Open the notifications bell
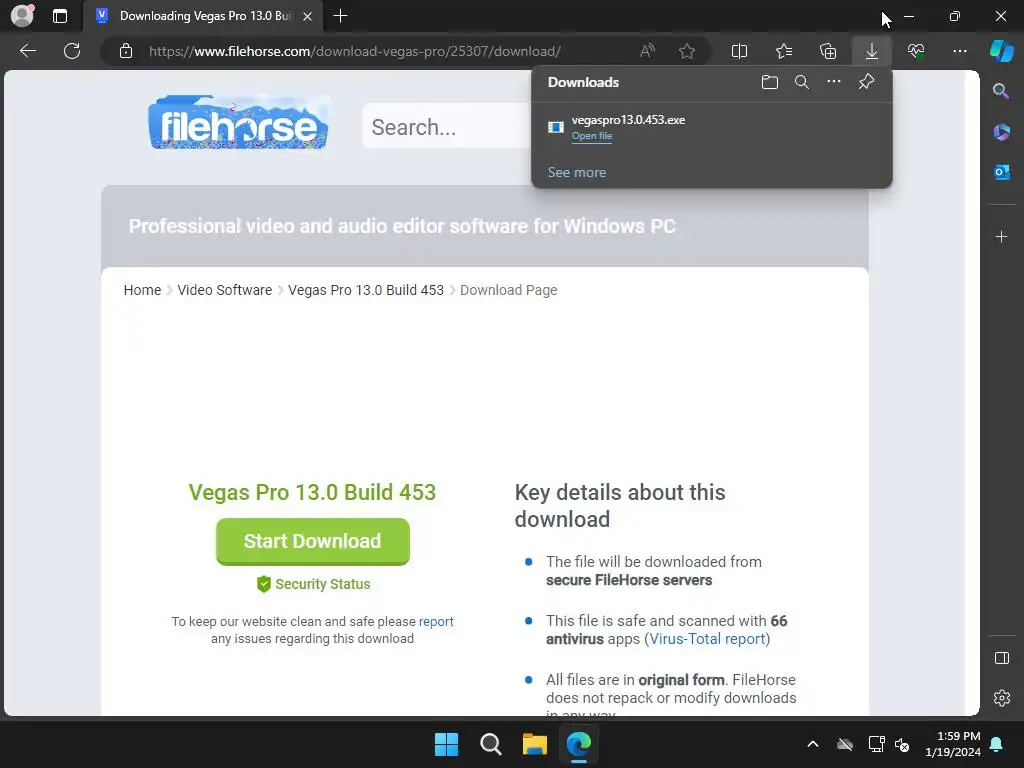Screen dimensions: 1024x768 click(x=997, y=744)
